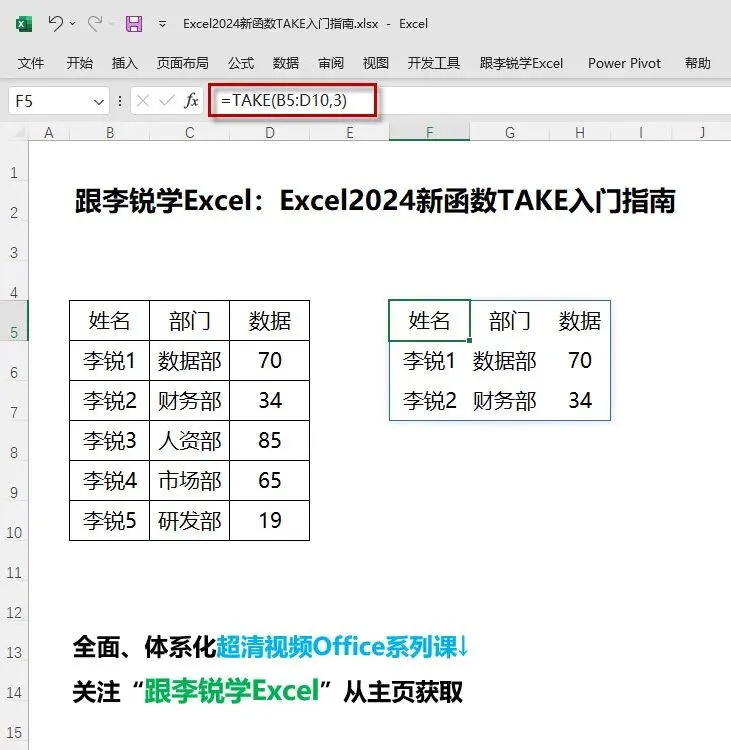Viewport: 731px width, 750px height.
Task: Switch to the 数据 ribbon tab
Action: (x=286, y=63)
